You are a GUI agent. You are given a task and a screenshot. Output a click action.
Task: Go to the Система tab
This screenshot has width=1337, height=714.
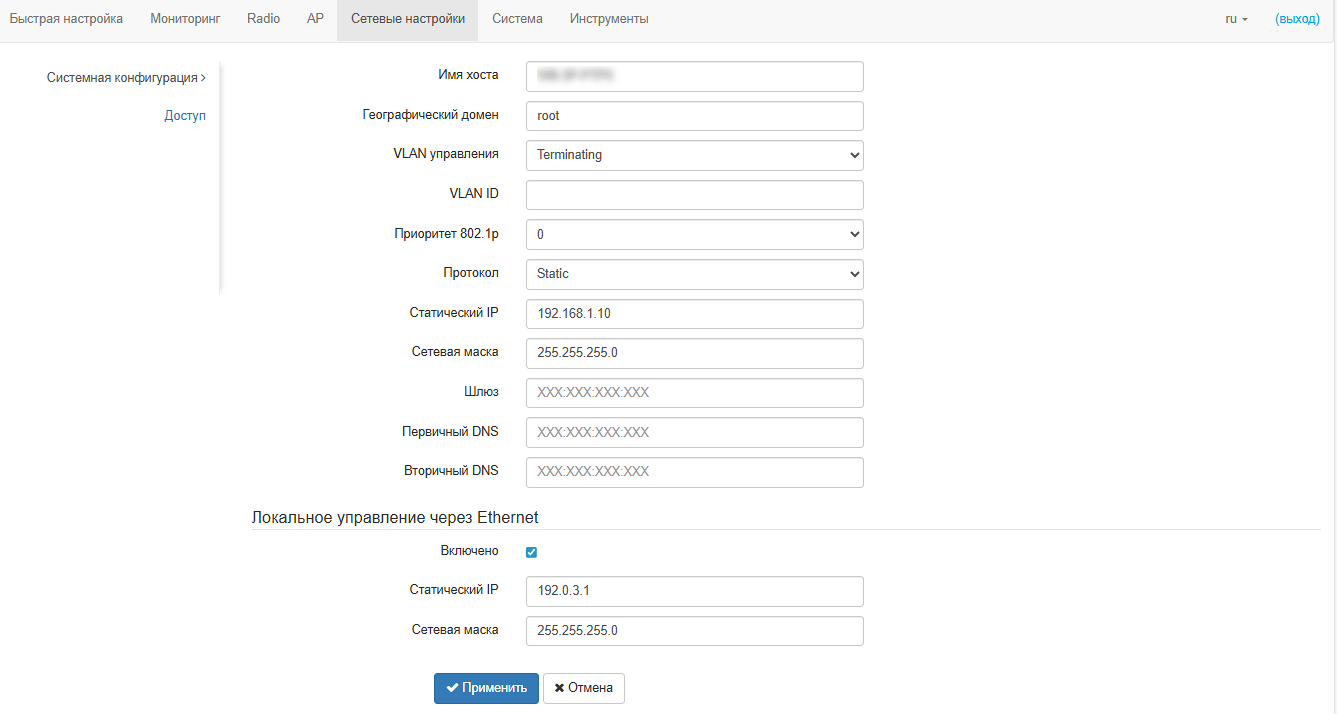(517, 19)
